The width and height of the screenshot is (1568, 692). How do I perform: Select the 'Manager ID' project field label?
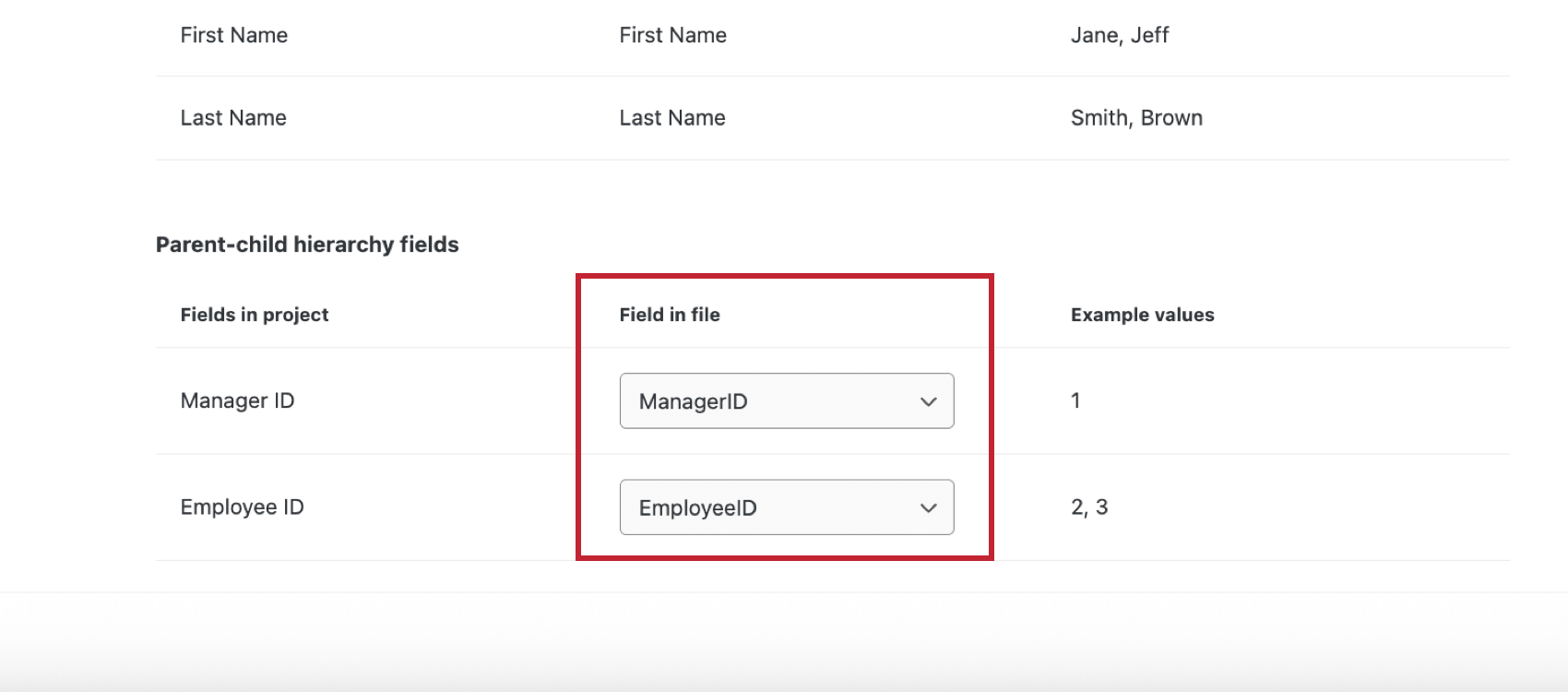click(237, 400)
